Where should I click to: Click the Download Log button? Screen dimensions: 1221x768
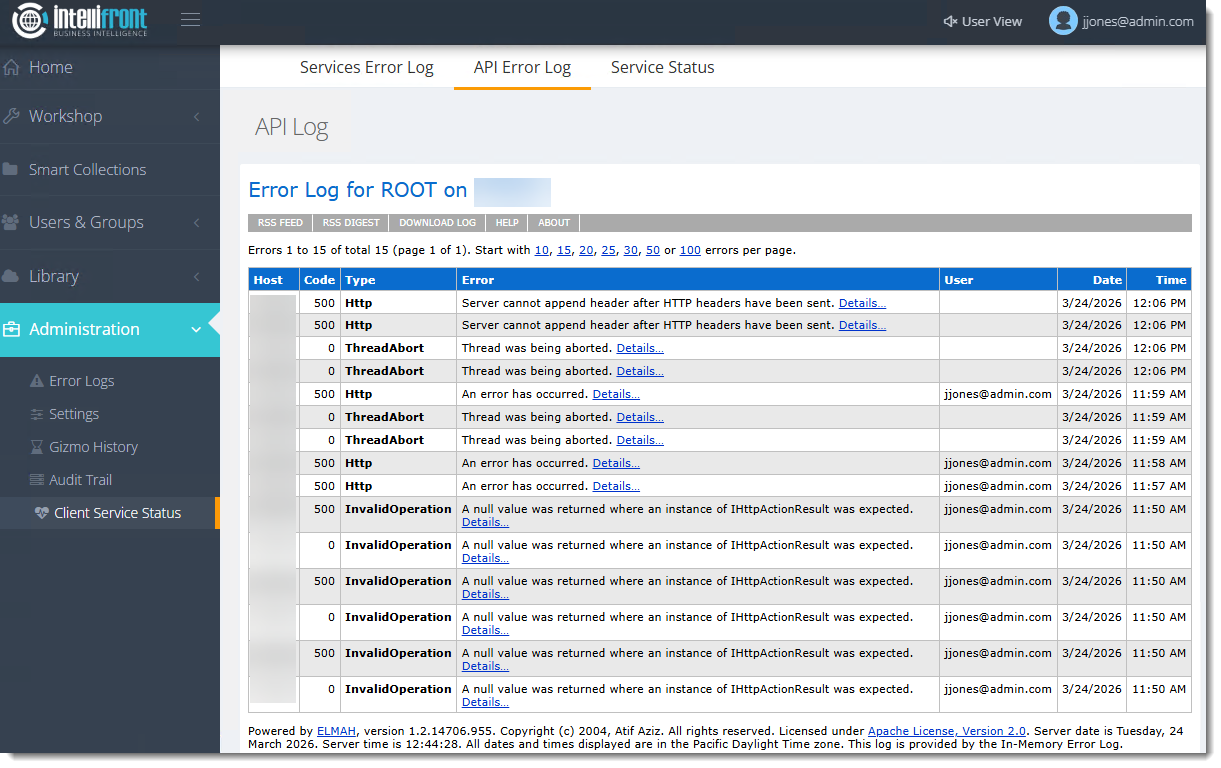coord(437,223)
